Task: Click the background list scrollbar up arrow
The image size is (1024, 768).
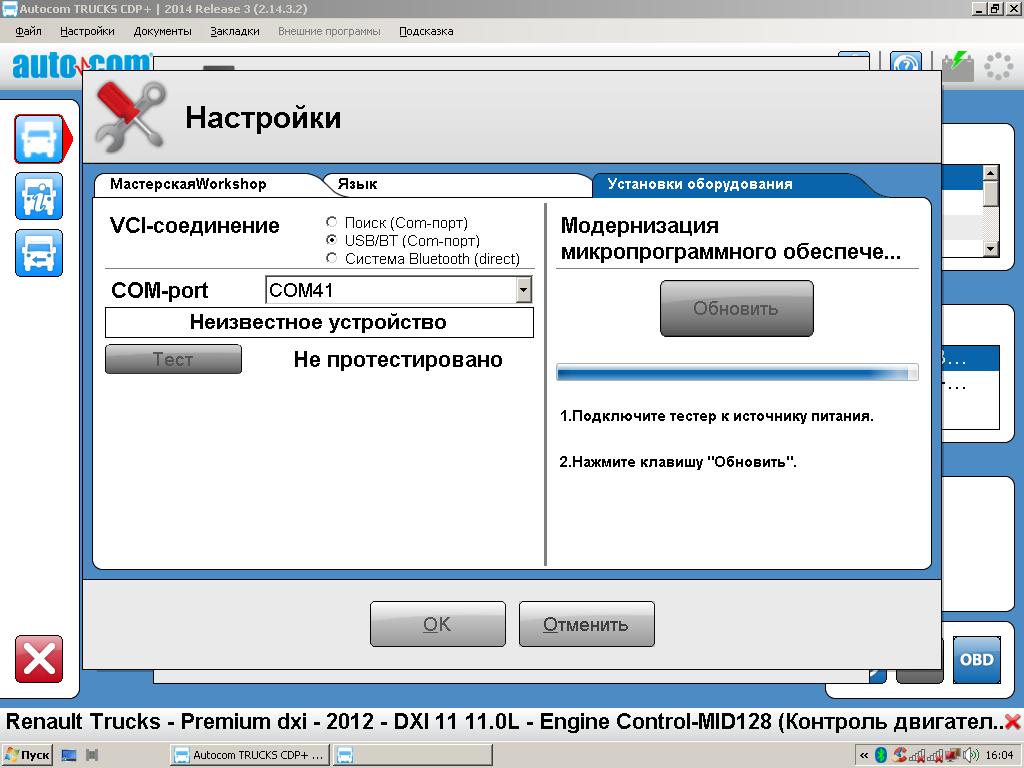Action: 991,172
